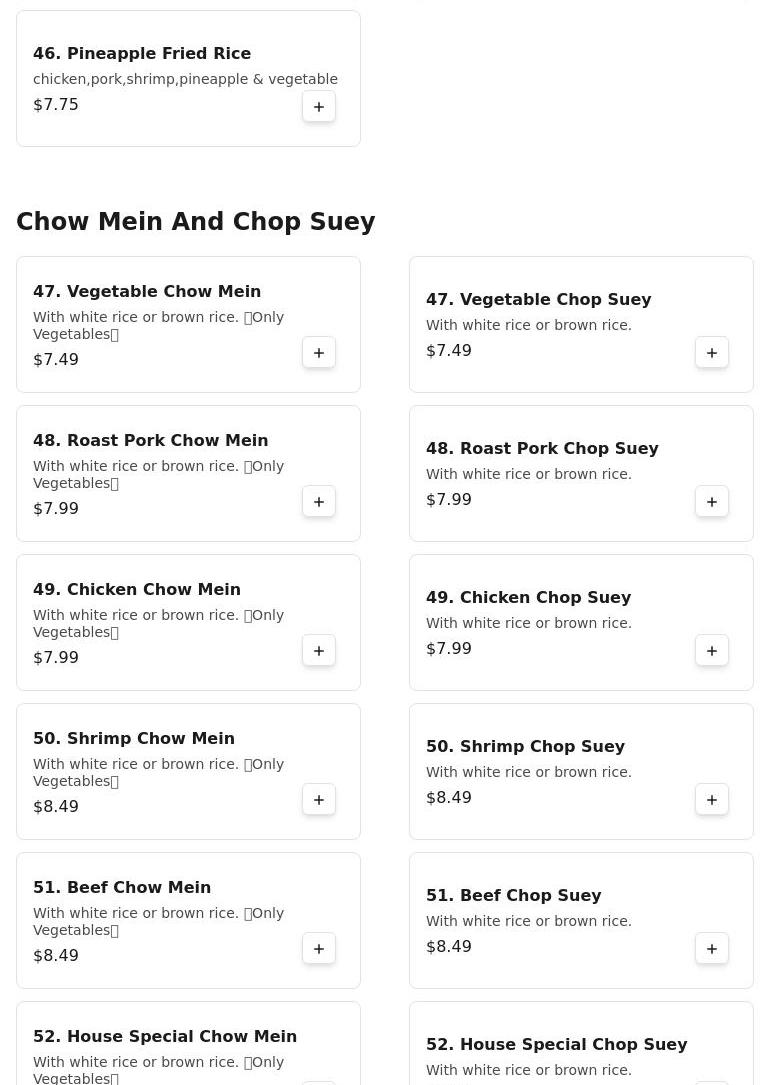The width and height of the screenshot is (770, 1085).
Task: Add Vegetable Chop Suey with plus icon
Action: click(x=712, y=353)
